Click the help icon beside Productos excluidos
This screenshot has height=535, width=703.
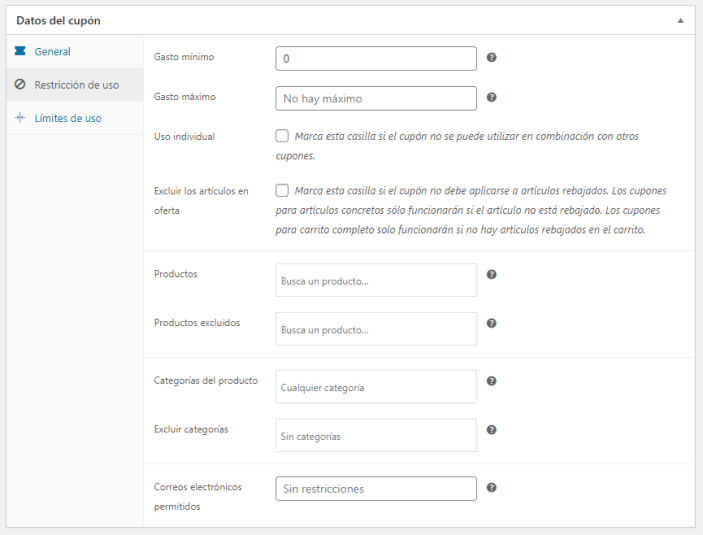491,323
